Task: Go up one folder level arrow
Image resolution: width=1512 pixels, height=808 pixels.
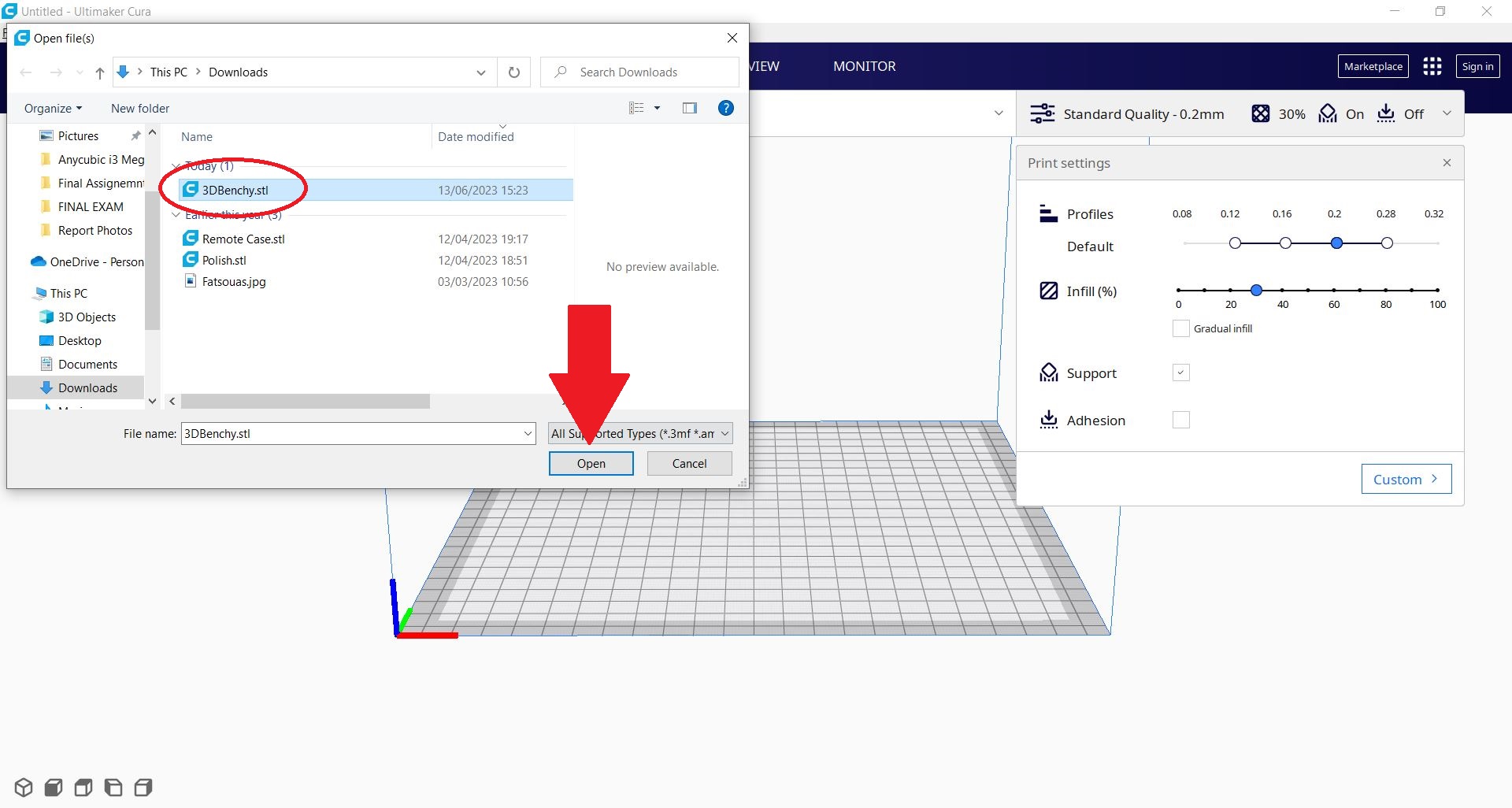Action: [x=100, y=72]
